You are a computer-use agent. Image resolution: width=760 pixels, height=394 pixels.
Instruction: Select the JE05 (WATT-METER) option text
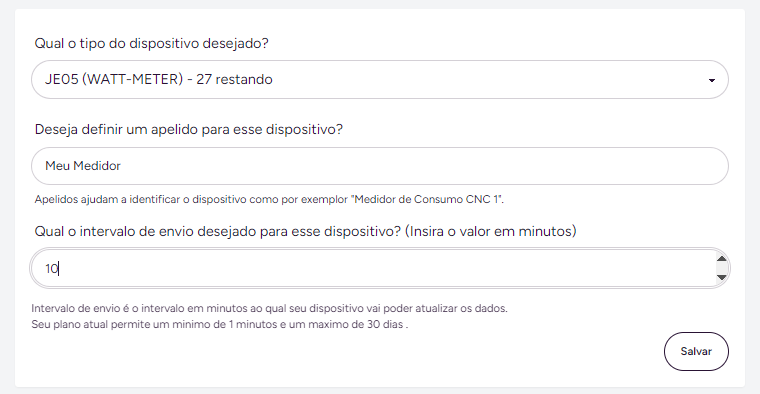(114, 79)
